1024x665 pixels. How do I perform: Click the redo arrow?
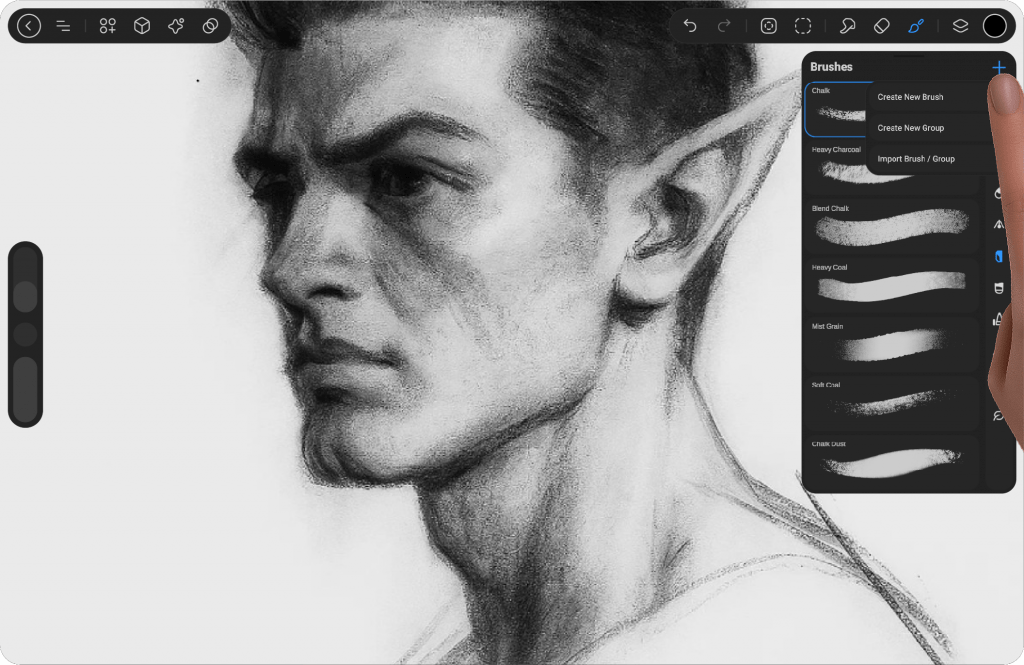coord(724,26)
